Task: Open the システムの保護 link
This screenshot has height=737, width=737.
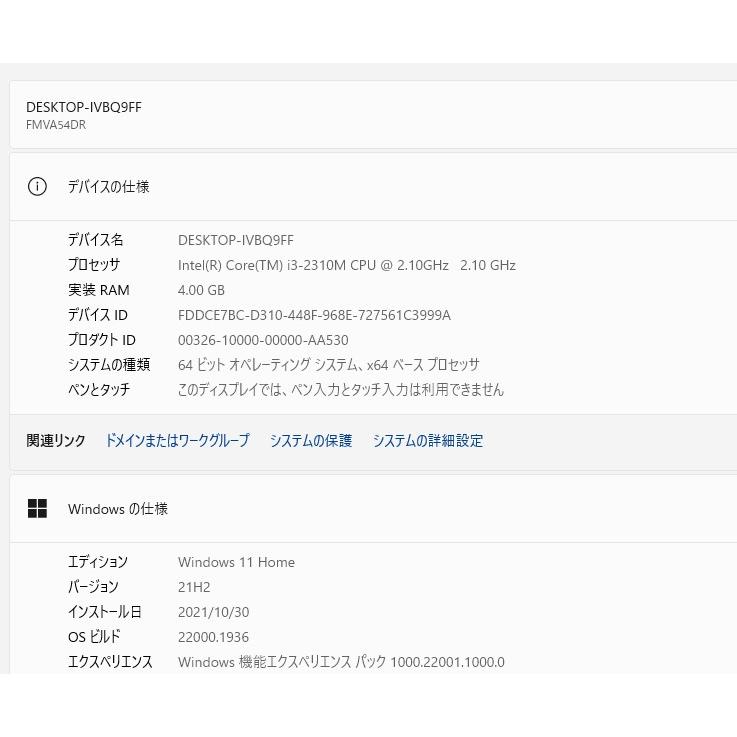Action: pos(311,440)
